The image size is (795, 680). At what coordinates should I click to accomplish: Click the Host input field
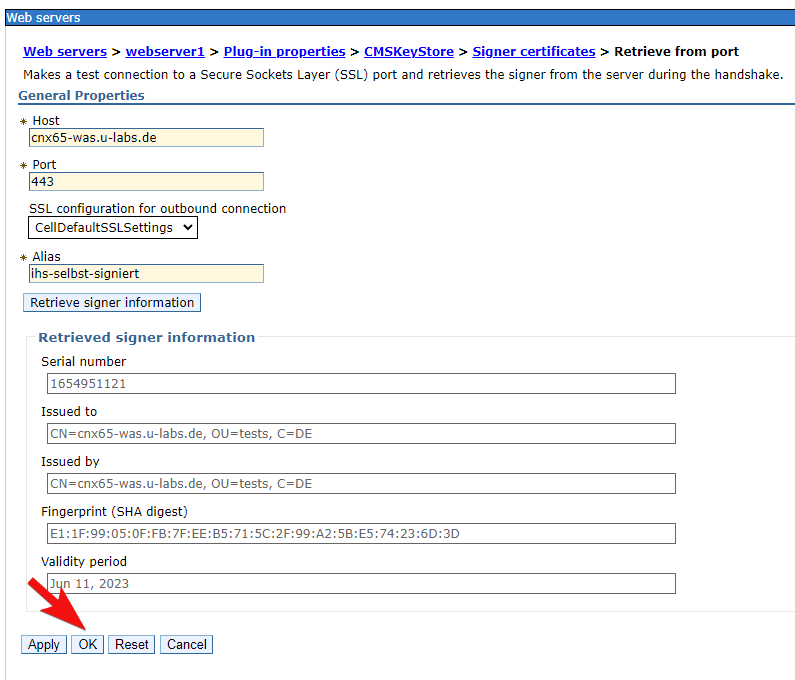[146, 138]
